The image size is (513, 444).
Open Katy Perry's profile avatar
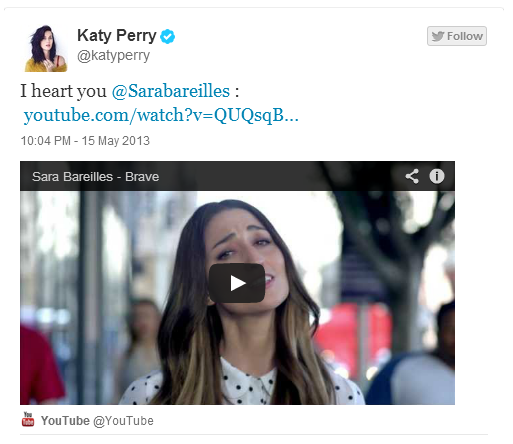click(46, 48)
